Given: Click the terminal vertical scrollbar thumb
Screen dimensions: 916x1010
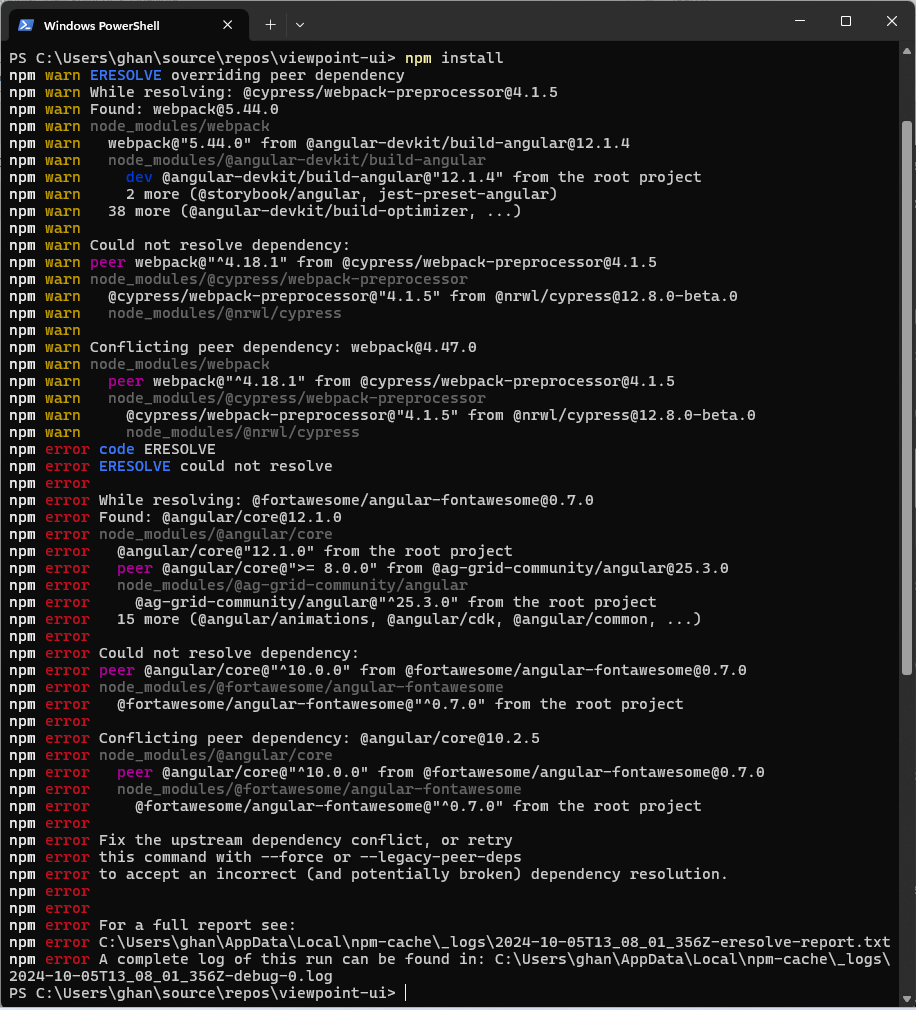Looking at the screenshot, I should 906,397.
